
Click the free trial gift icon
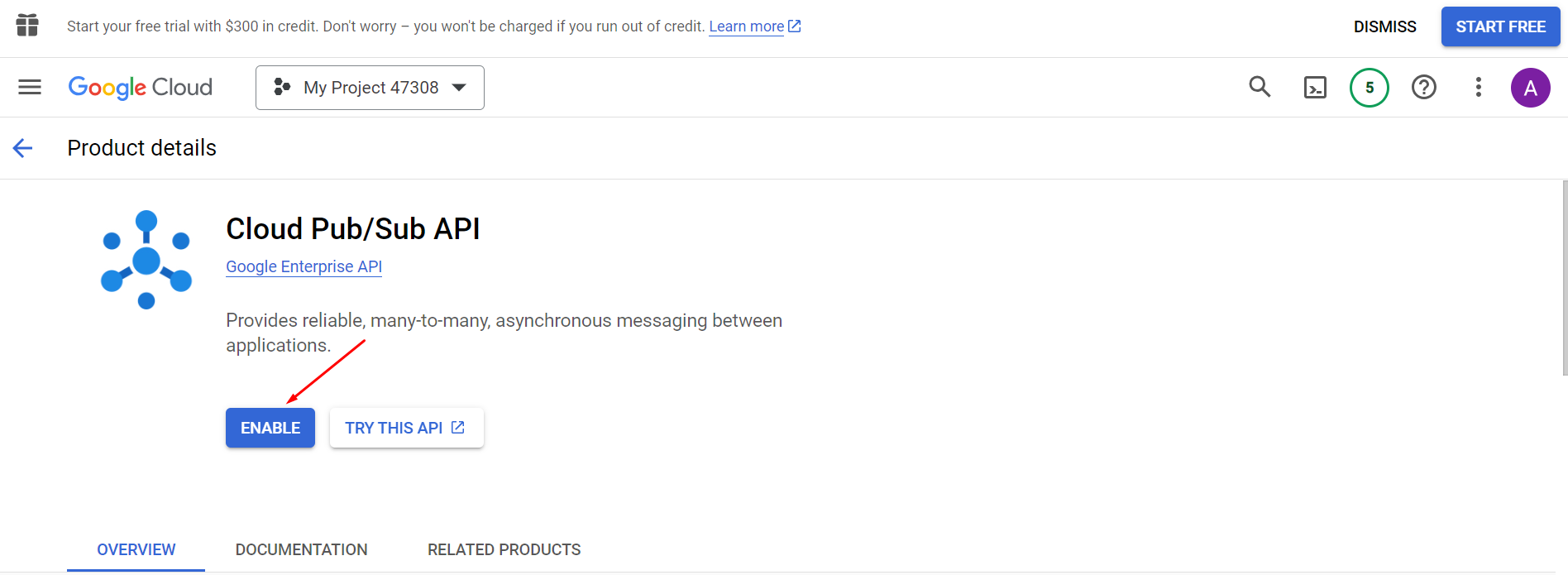click(27, 26)
